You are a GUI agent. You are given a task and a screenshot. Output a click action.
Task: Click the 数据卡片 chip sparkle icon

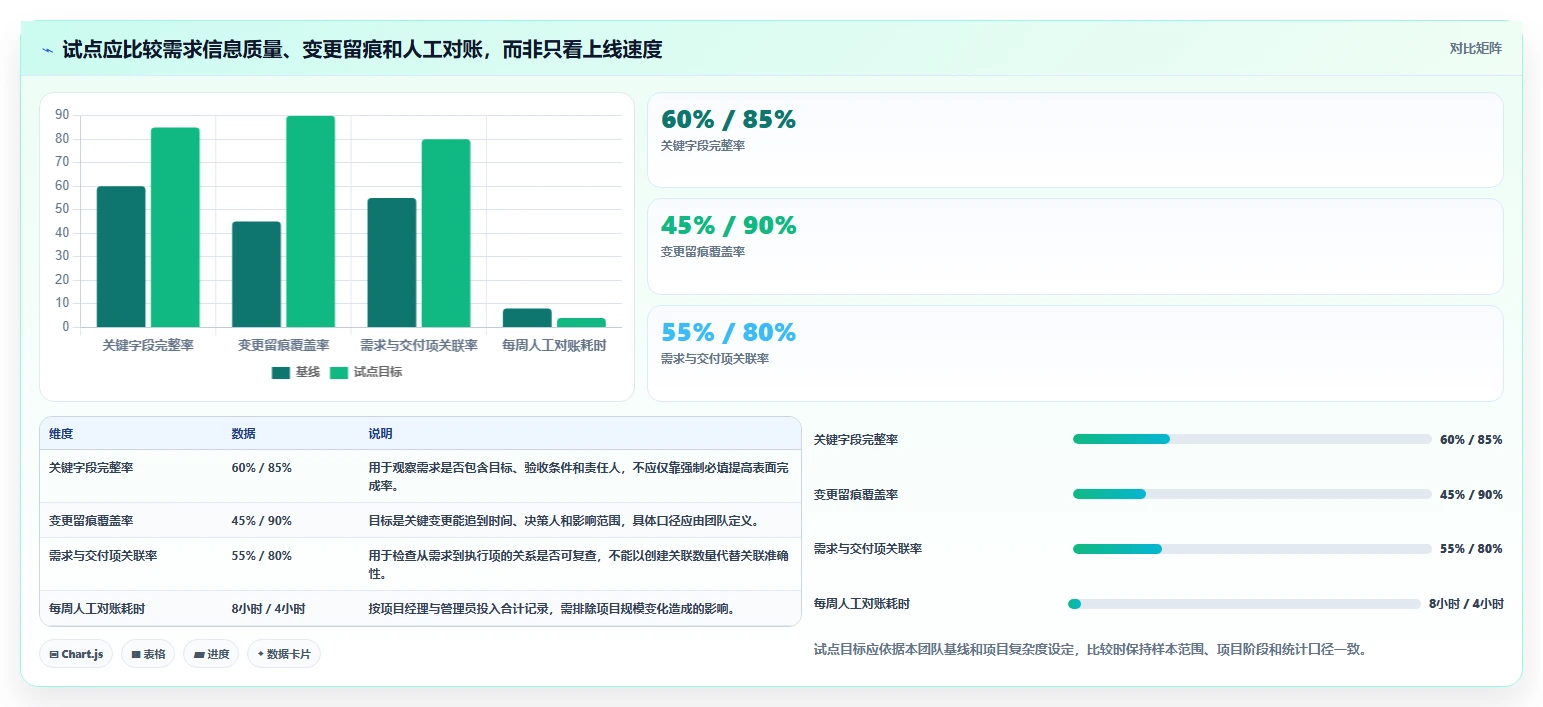pos(261,654)
